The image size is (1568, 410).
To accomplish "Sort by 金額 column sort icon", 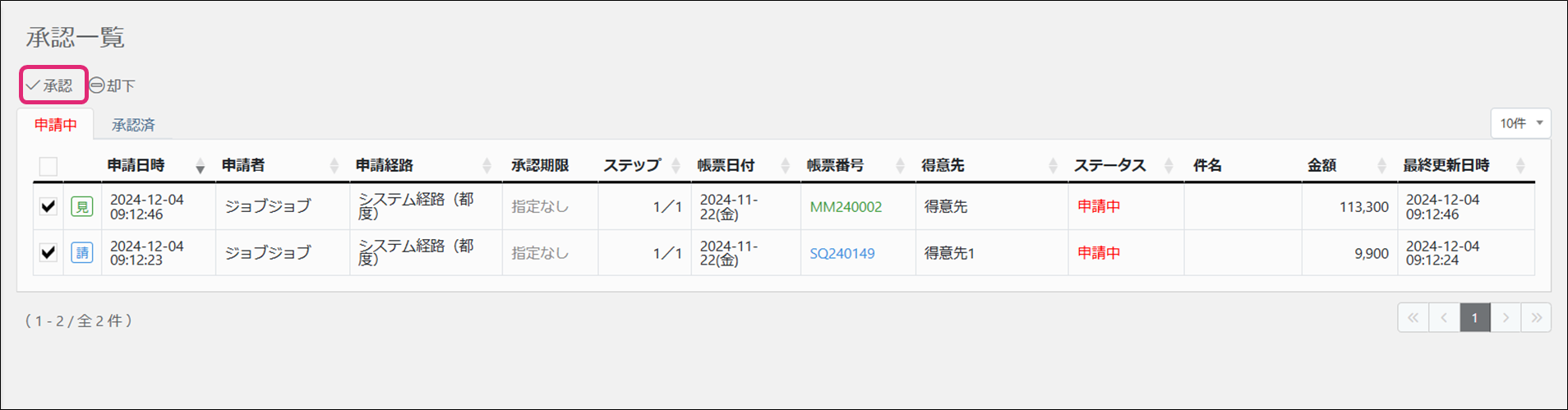I will click(1381, 166).
